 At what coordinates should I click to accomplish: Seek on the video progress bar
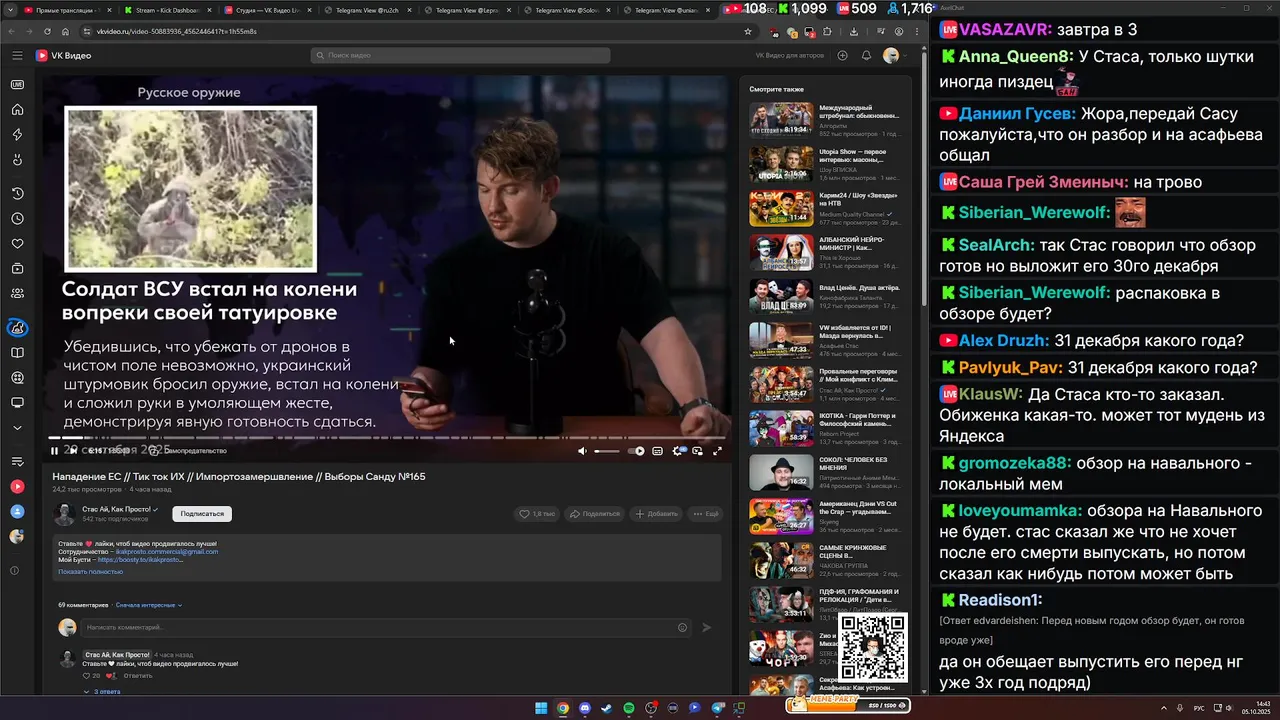point(387,437)
